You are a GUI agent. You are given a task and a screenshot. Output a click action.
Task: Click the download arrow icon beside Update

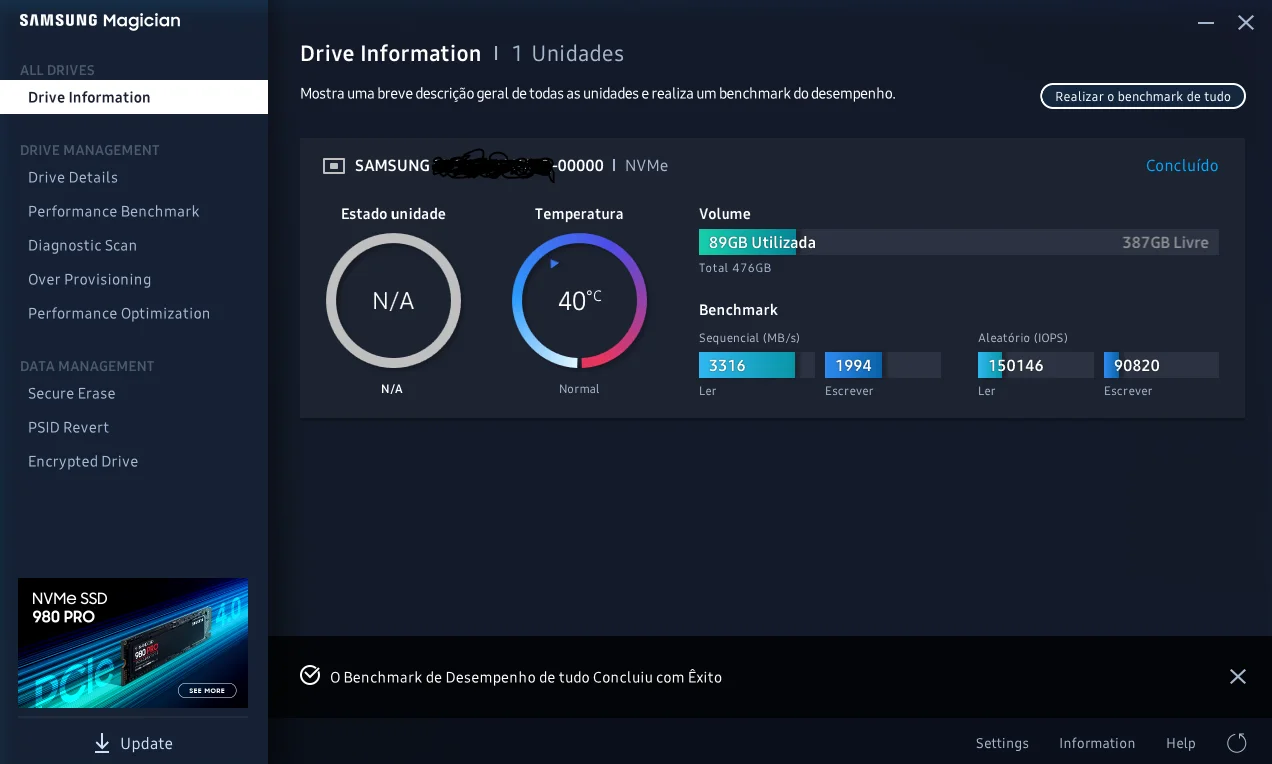101,743
